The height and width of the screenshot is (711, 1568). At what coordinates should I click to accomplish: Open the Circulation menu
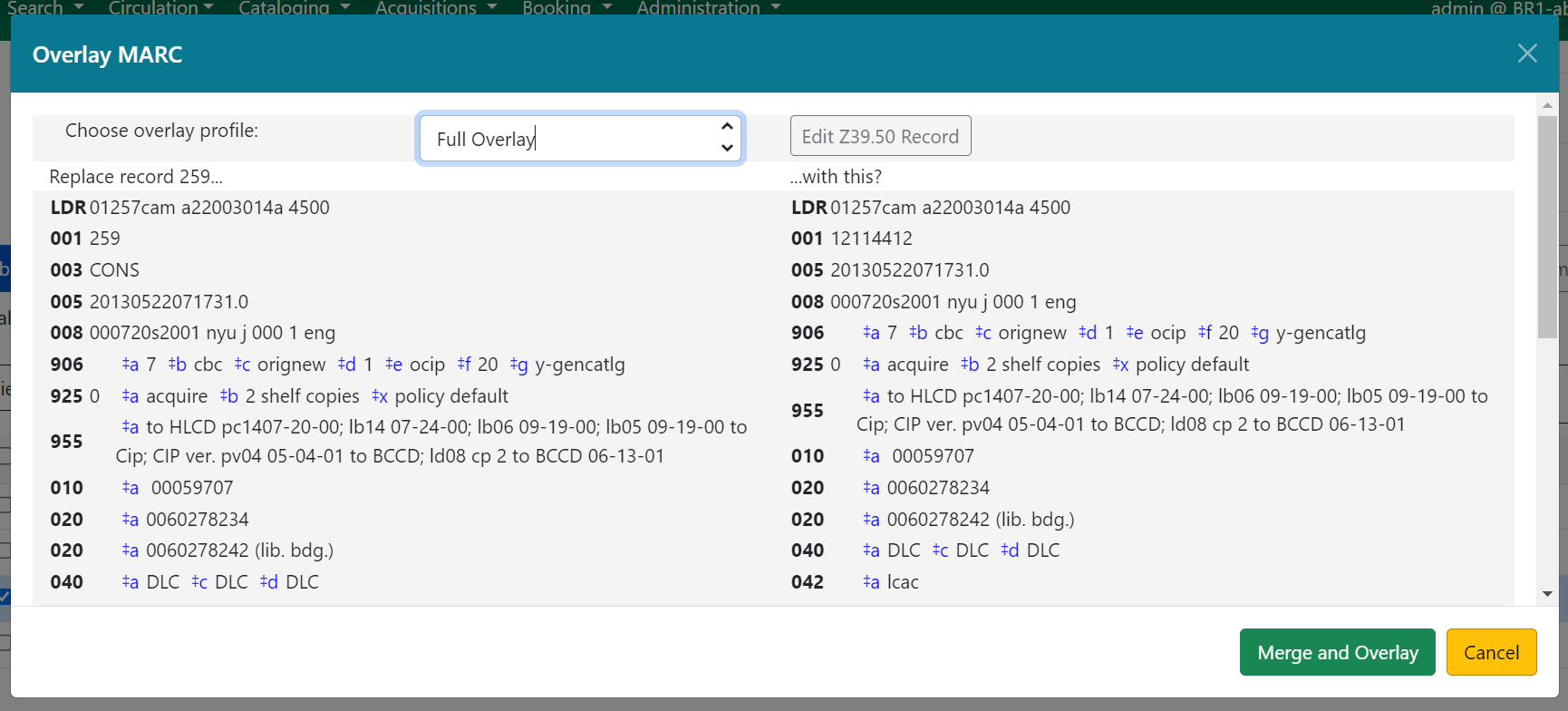click(160, 8)
